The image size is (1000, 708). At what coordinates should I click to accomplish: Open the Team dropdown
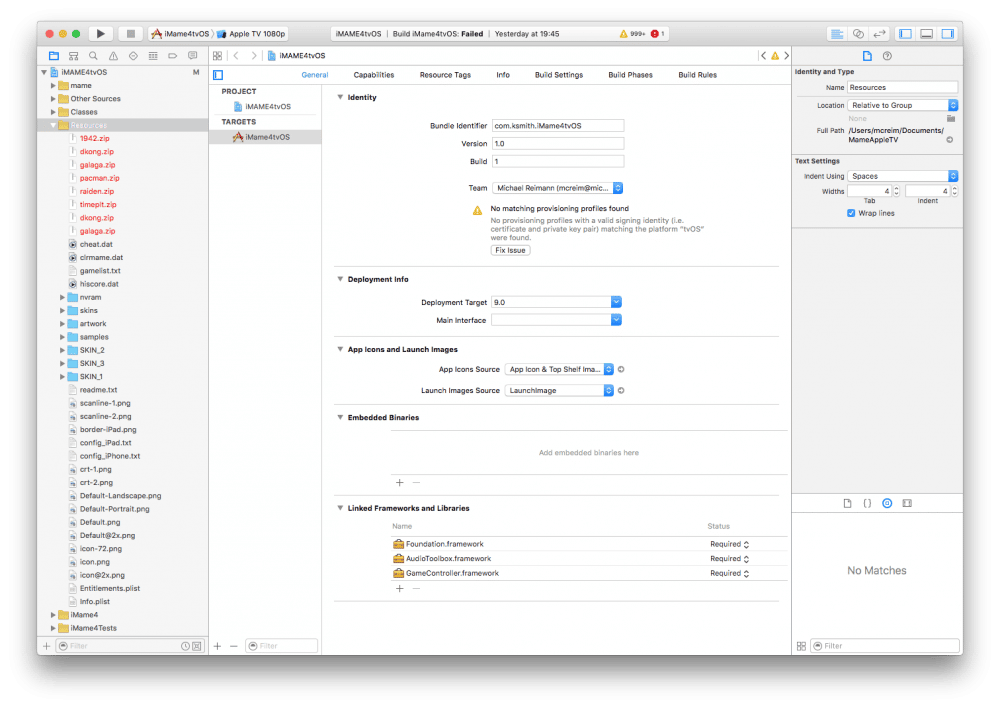pos(557,188)
